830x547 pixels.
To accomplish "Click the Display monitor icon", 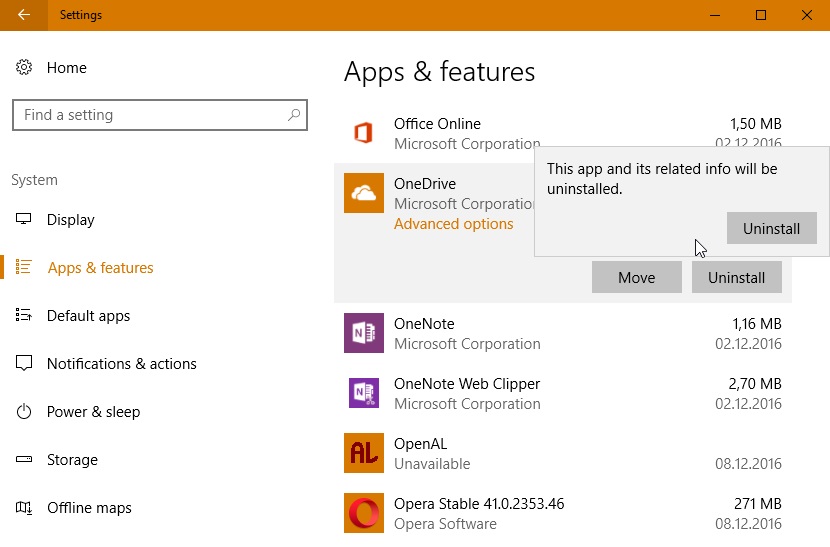I will pyautogui.click(x=24, y=219).
